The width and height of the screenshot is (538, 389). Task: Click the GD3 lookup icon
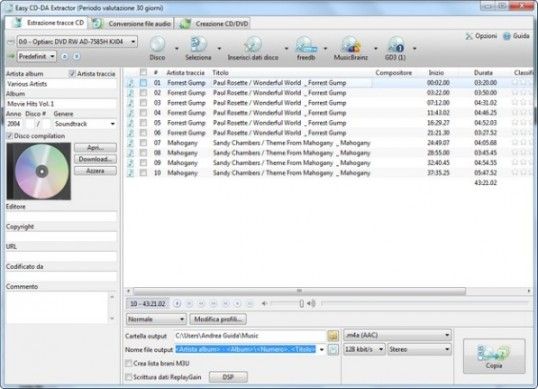395,48
